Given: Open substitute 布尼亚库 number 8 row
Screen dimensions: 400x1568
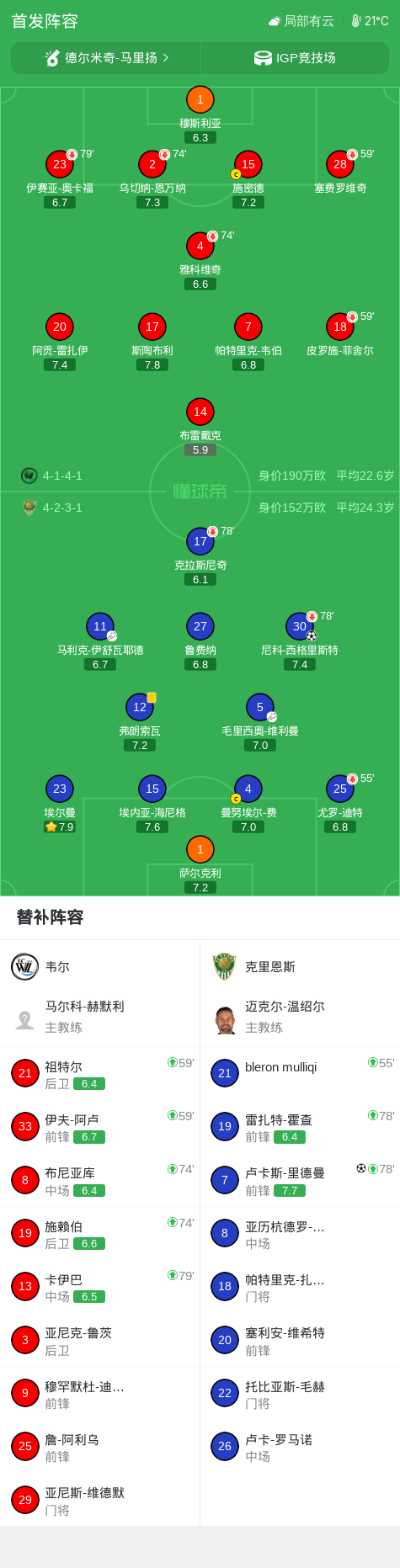Looking at the screenshot, I should click(100, 1180).
